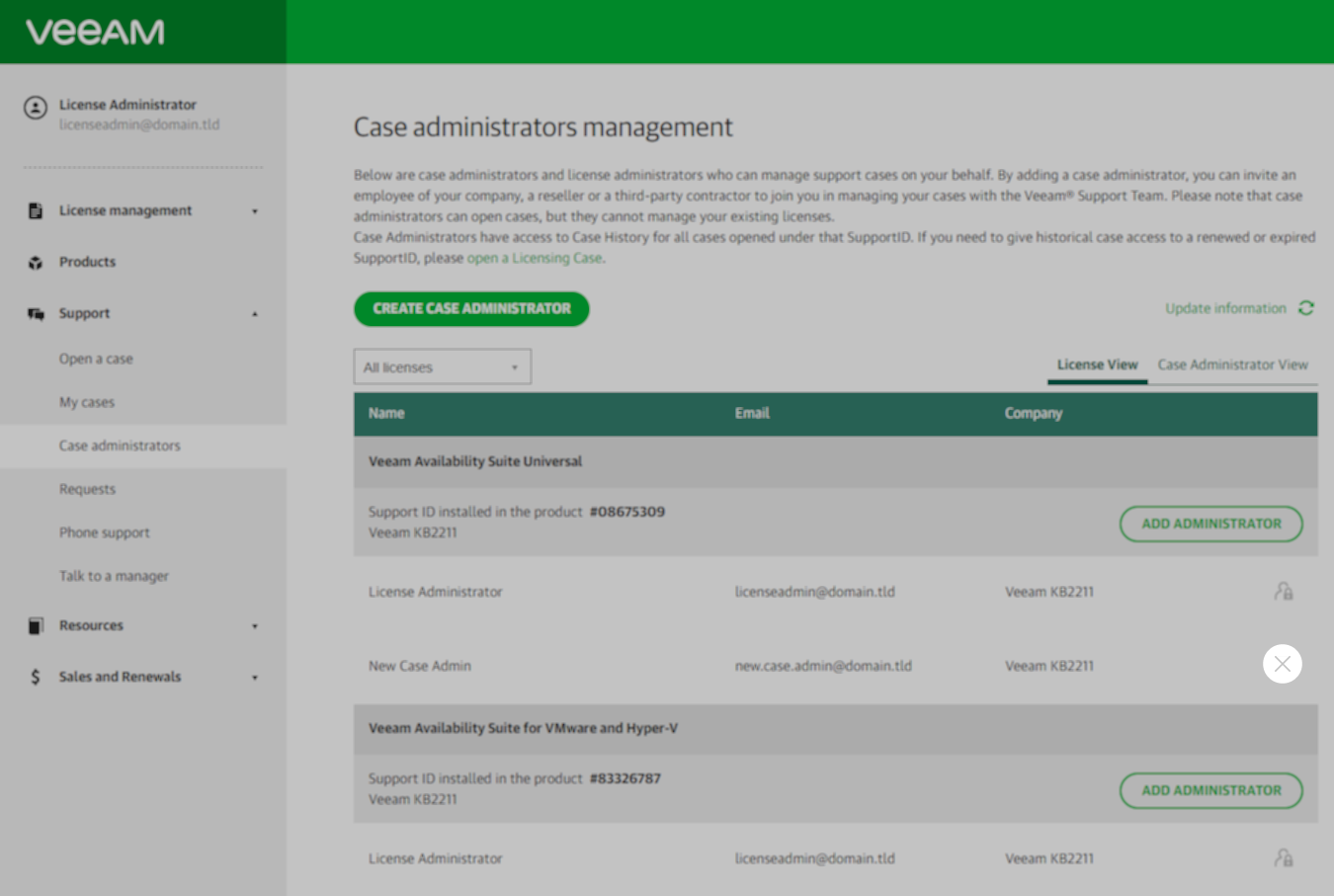Image resolution: width=1334 pixels, height=896 pixels.
Task: Click the License Administrator user avatar icon
Action: tap(36, 108)
